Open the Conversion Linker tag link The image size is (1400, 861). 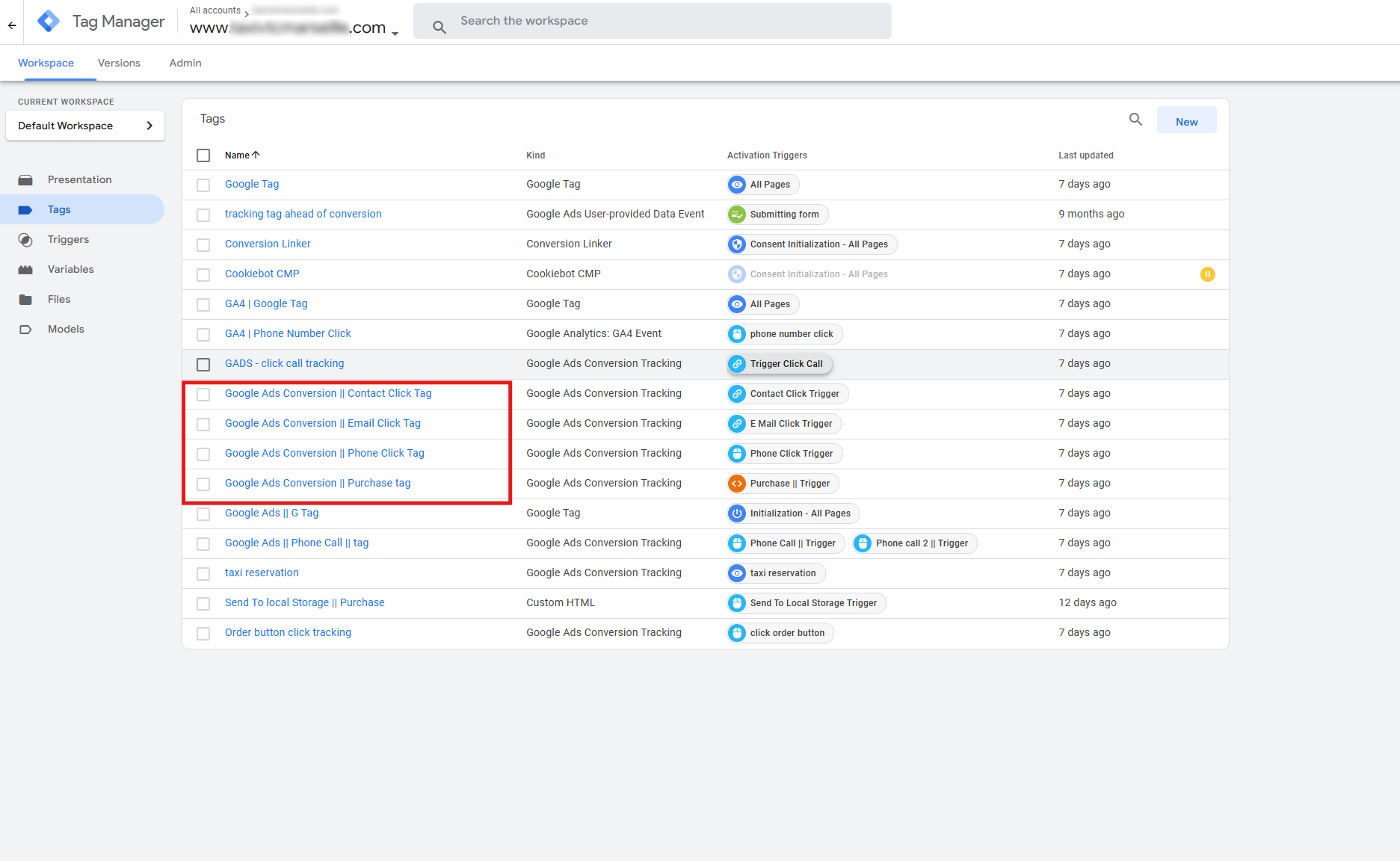coord(268,244)
